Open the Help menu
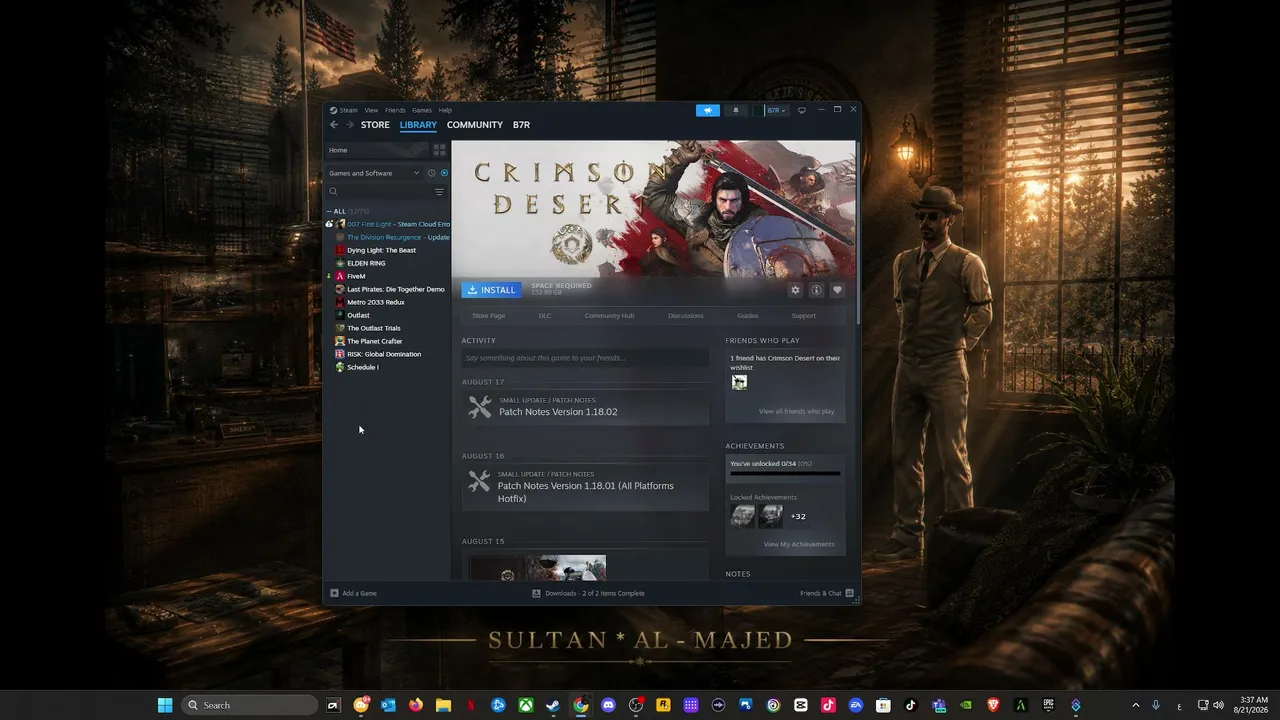Screen dimensions: 1280x720 click(445, 110)
